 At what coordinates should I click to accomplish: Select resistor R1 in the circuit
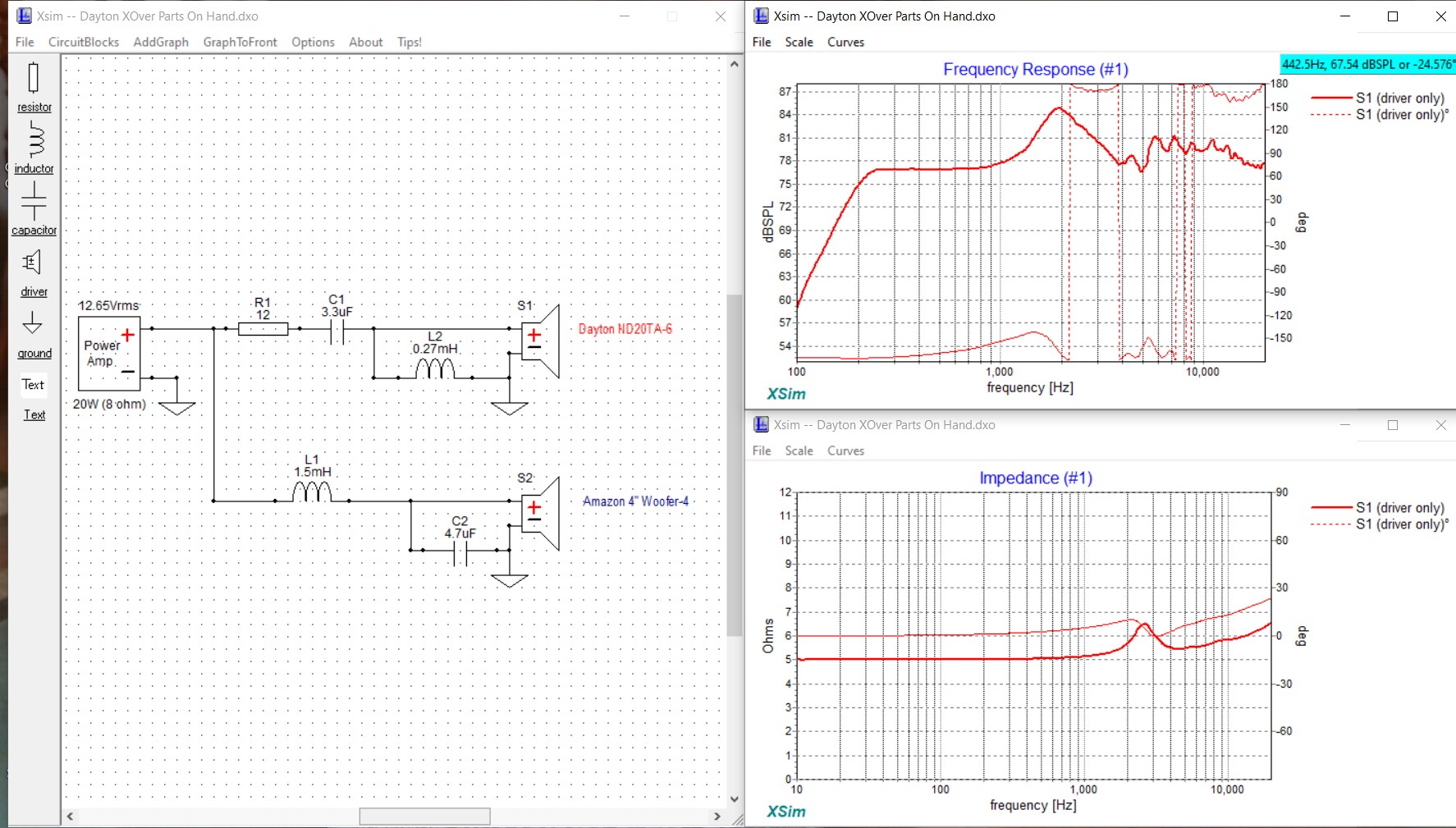click(x=263, y=329)
